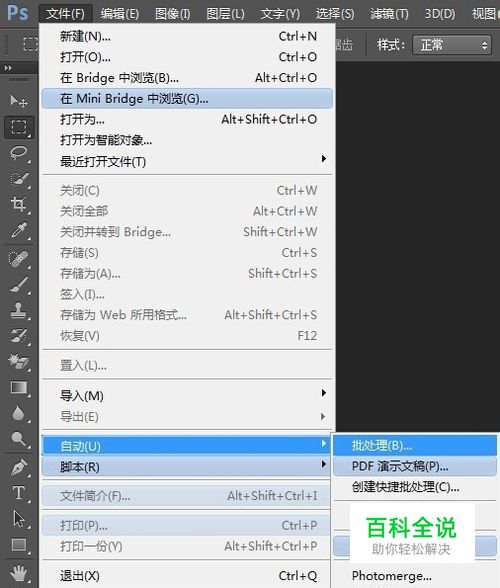Click the 打印一份(Y) menu entry

[187, 546]
